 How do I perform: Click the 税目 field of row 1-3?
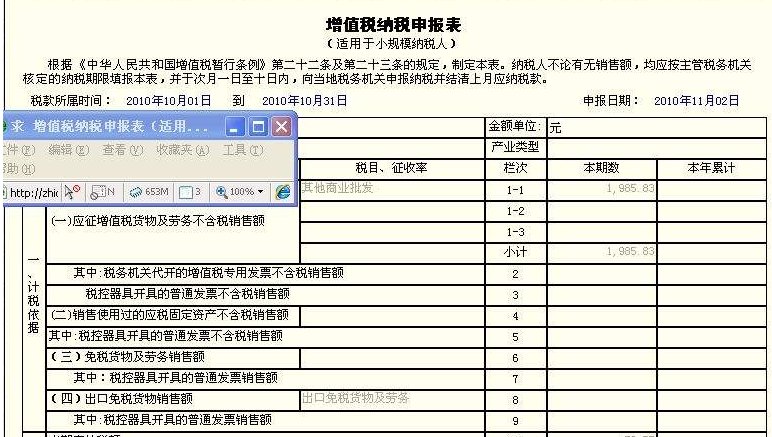click(x=392, y=232)
